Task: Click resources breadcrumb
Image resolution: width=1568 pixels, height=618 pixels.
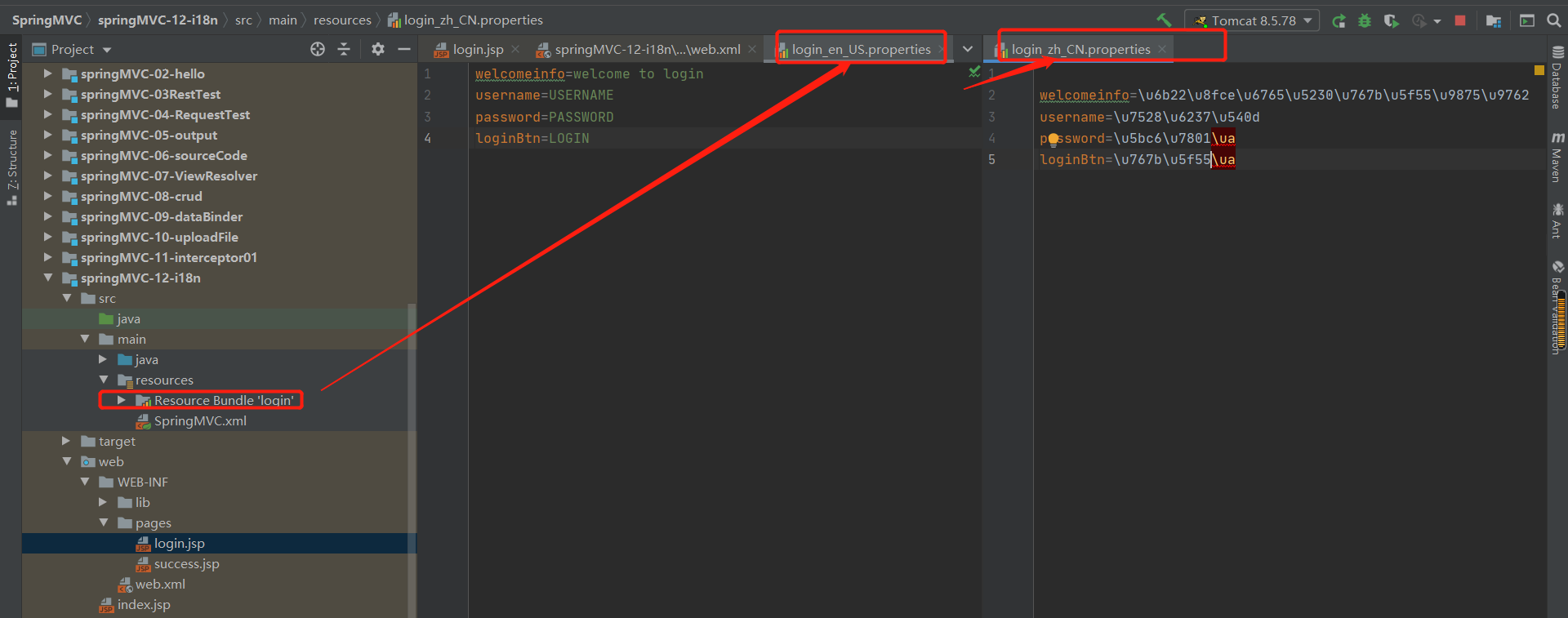Action: 342,20
